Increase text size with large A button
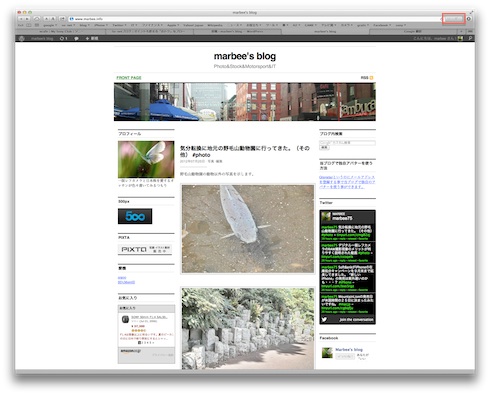Viewport: 490px width, 395px height. point(53,19)
